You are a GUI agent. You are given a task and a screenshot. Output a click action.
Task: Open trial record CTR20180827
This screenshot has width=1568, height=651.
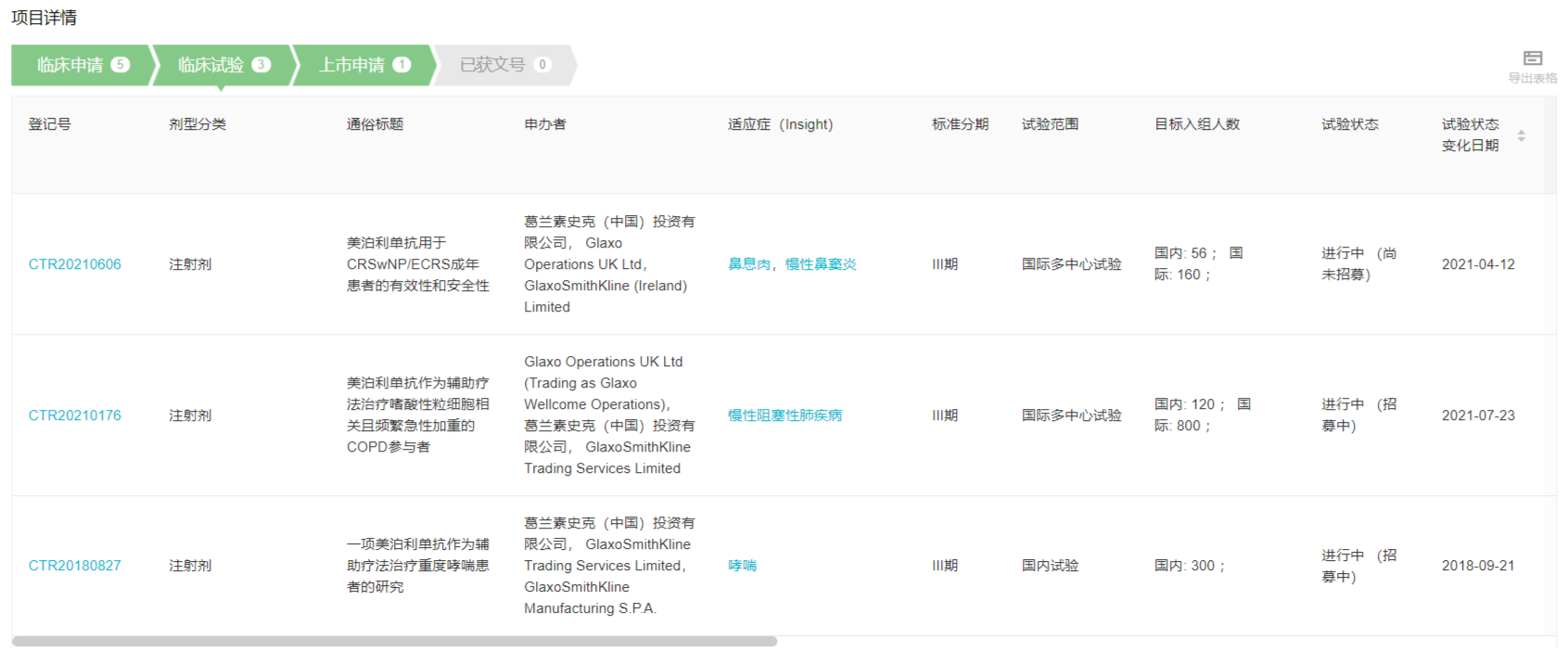(74, 566)
